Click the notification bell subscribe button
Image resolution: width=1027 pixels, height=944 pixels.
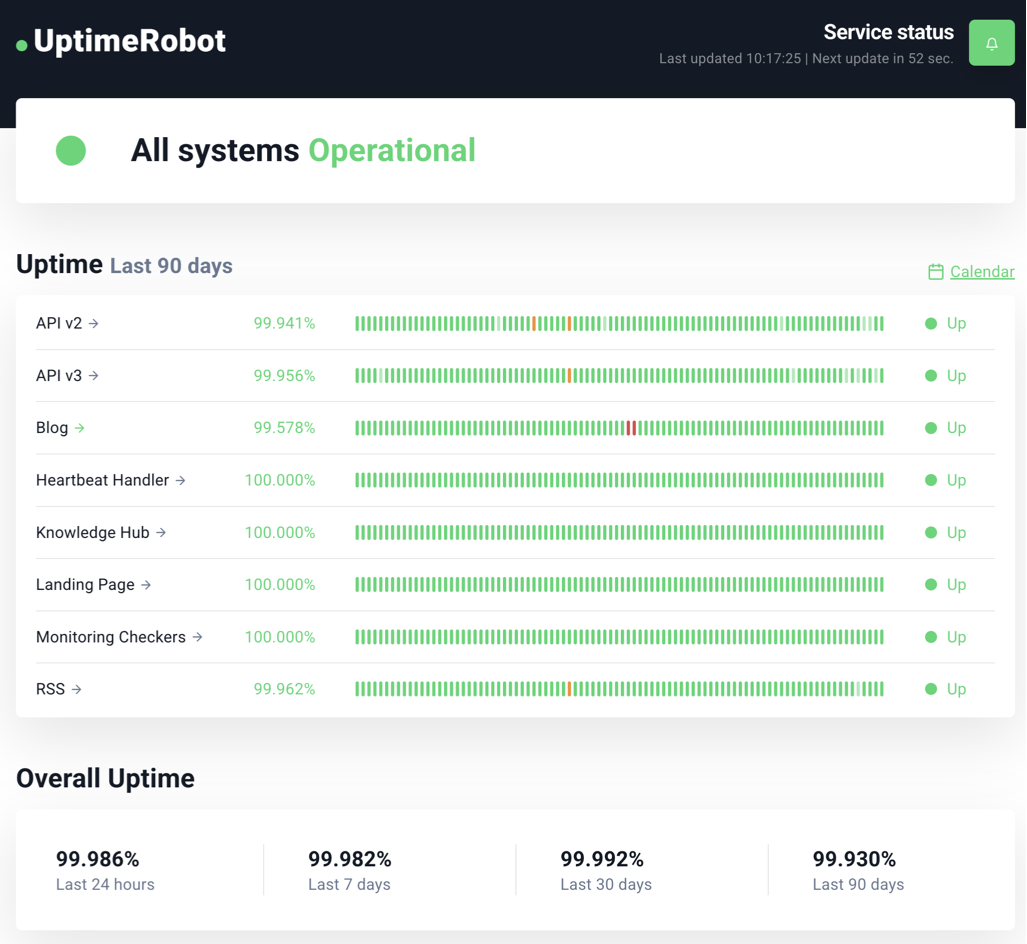point(991,44)
